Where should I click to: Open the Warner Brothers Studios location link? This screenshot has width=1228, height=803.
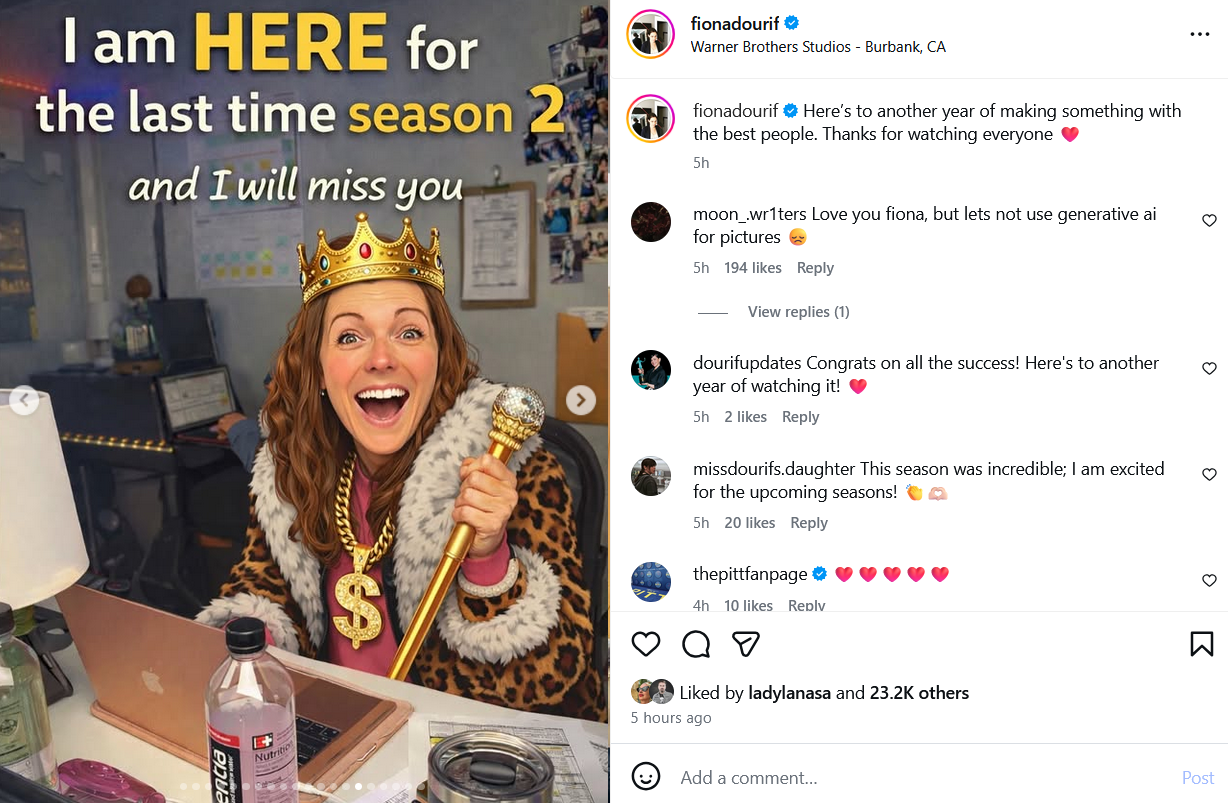coord(818,47)
